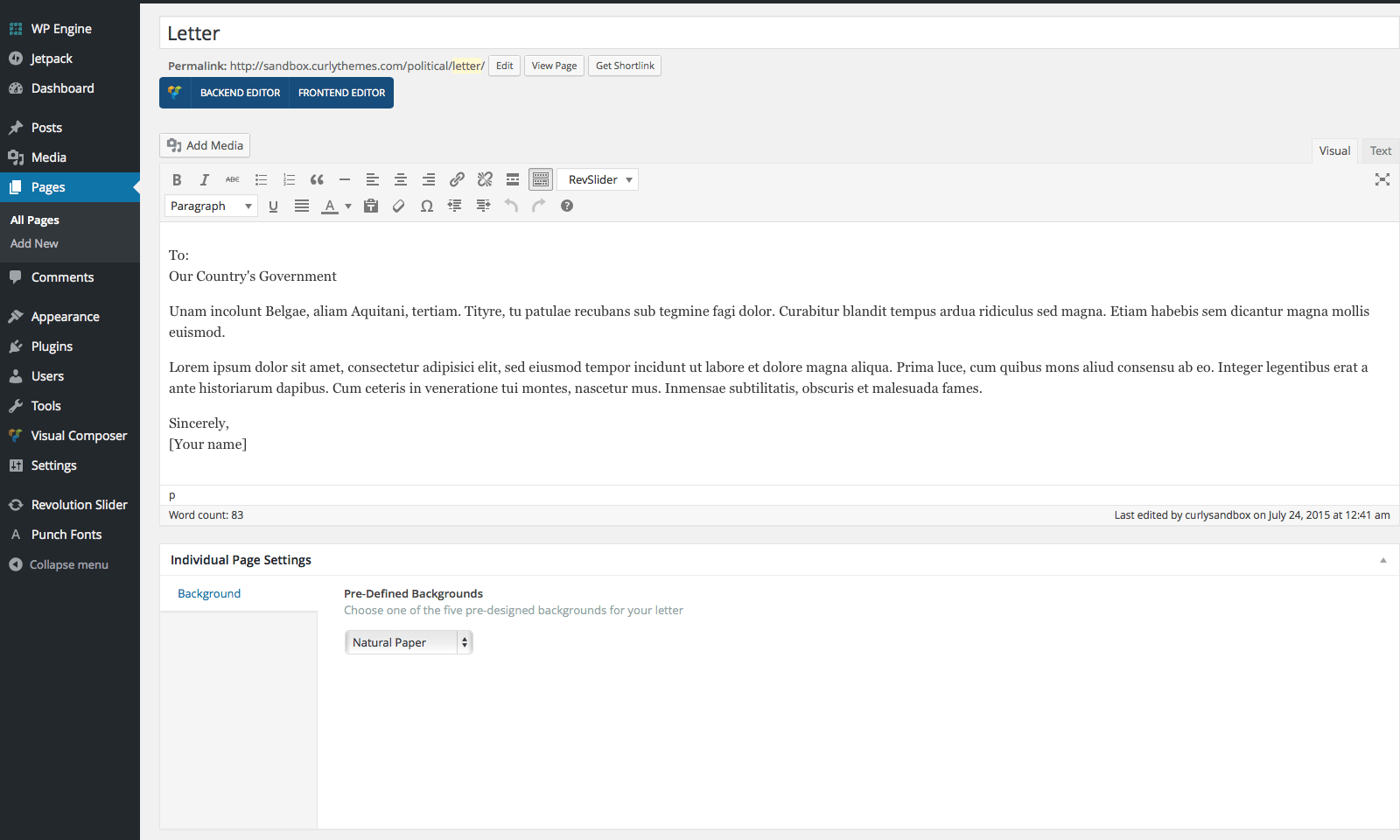Viewport: 1400px width, 840px height.
Task: Open the Settings menu
Action: [70, 465]
